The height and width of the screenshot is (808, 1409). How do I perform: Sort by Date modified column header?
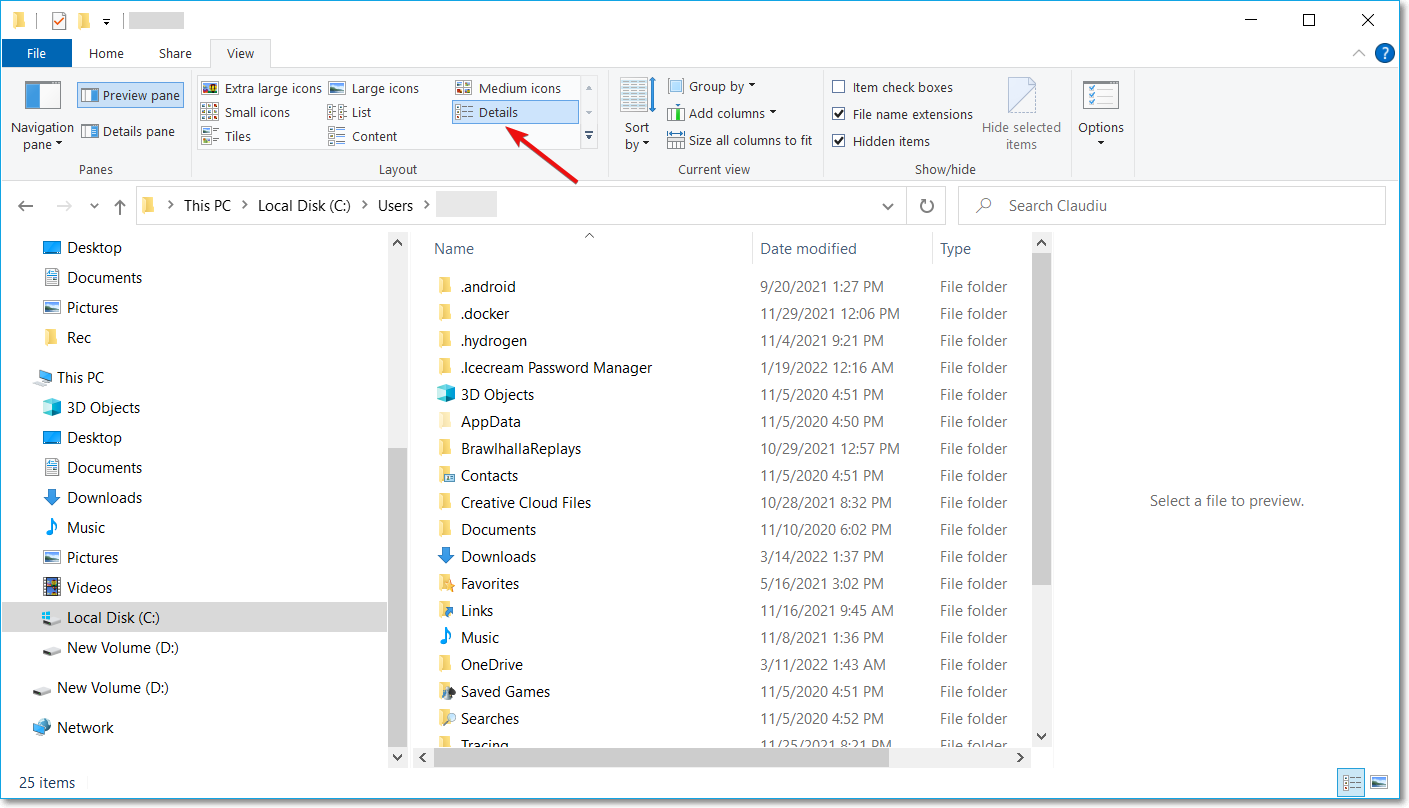pyautogui.click(x=808, y=249)
